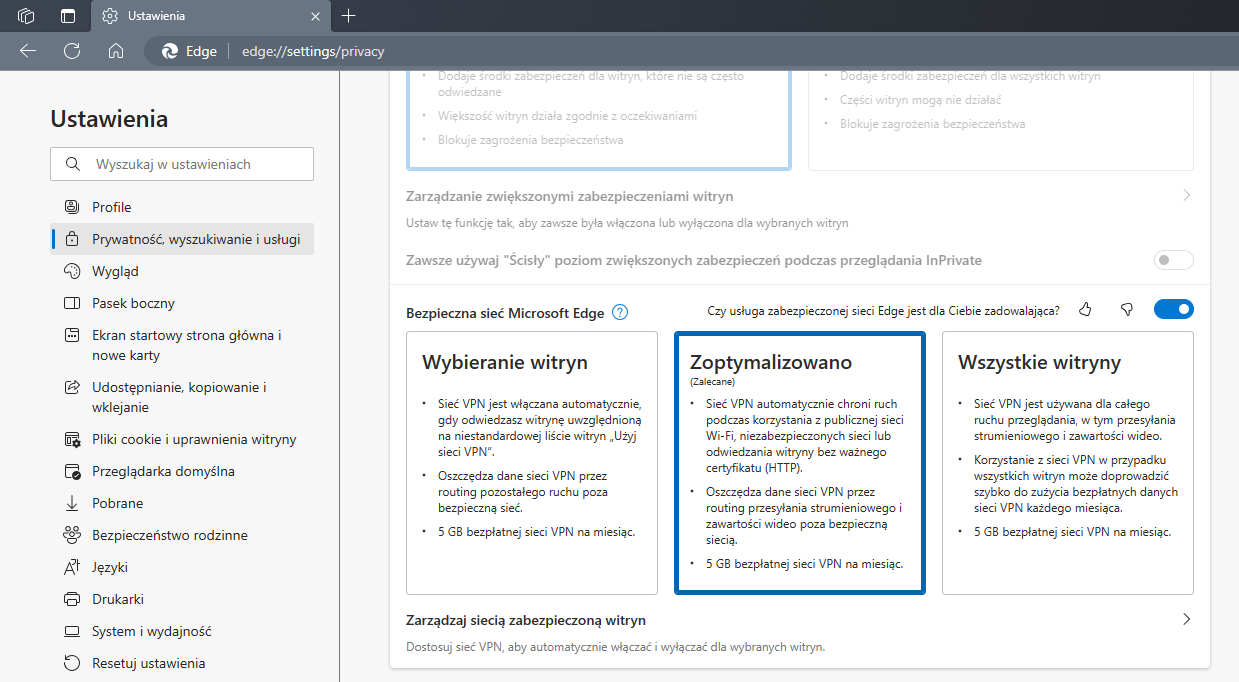Click the Resetuj ustawienia reset icon
This screenshot has width=1239, height=682.
72,663
